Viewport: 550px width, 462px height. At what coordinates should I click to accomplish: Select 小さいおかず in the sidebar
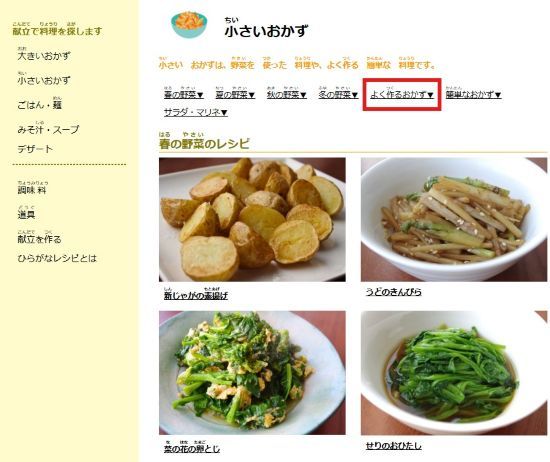[44, 80]
